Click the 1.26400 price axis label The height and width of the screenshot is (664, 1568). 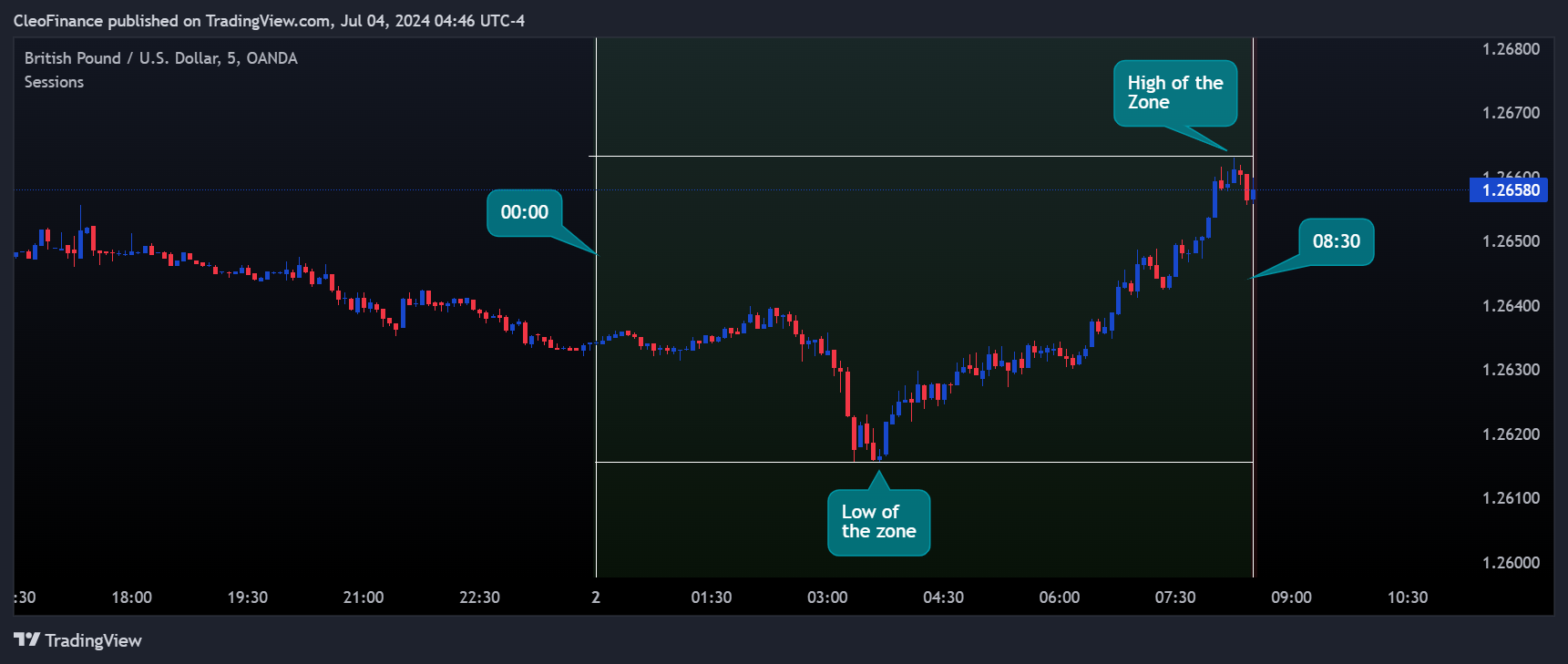1511,306
